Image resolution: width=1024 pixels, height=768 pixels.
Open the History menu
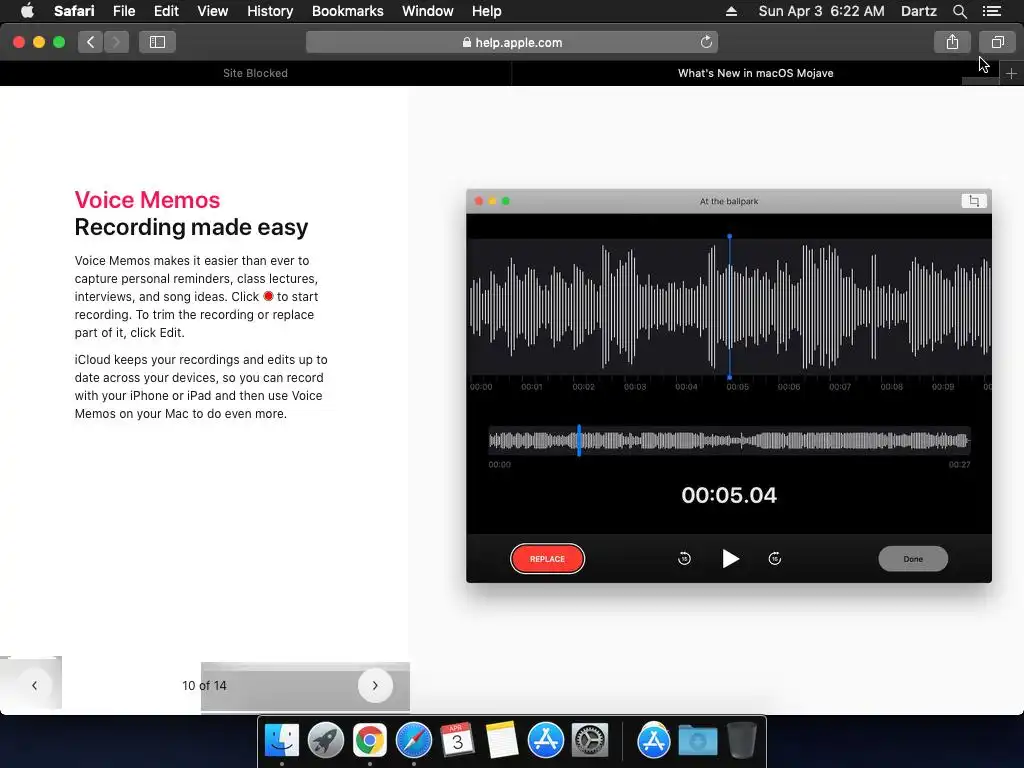click(x=270, y=11)
